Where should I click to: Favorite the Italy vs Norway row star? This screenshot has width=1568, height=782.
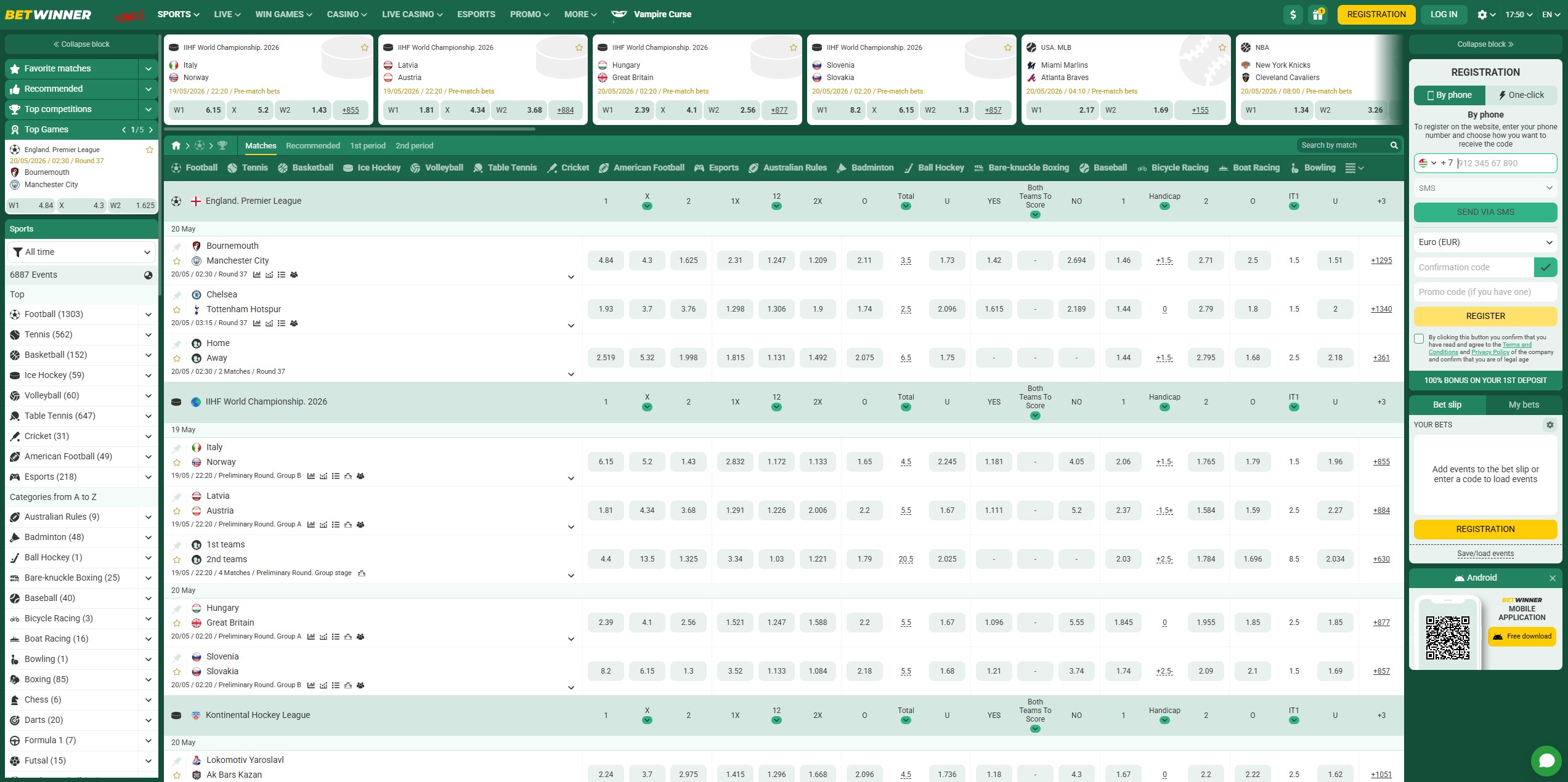(177, 462)
